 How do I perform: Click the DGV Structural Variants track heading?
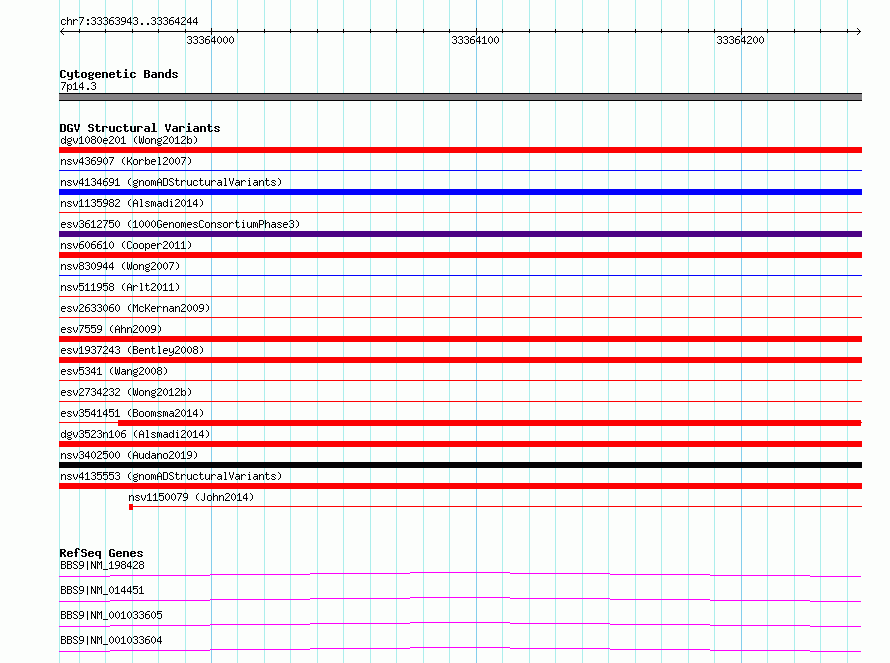140,128
